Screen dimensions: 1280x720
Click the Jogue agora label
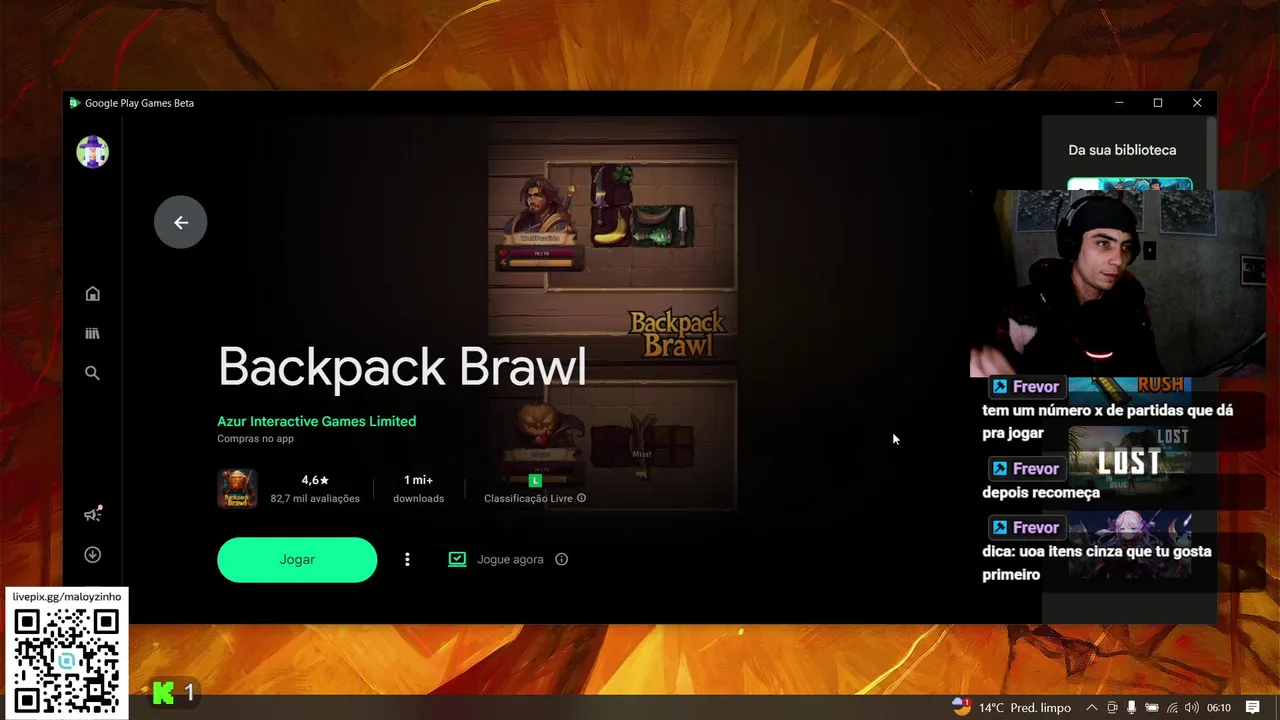coord(510,560)
